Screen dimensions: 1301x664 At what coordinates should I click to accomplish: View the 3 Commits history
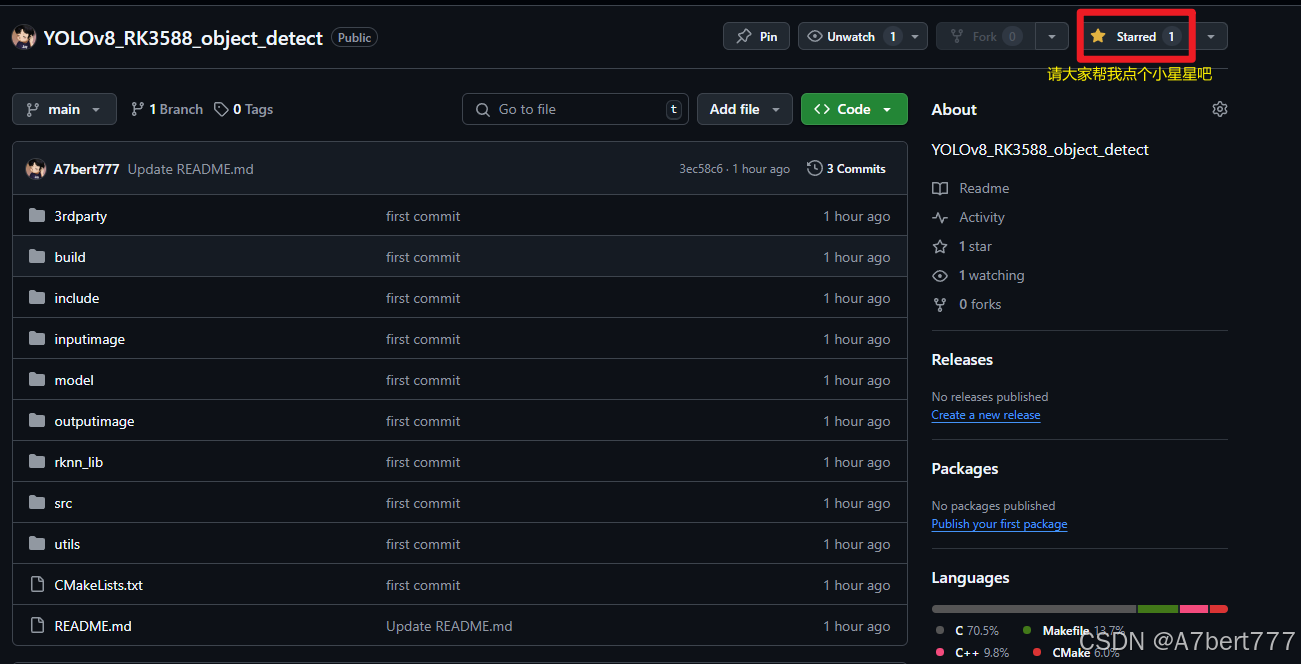846,169
